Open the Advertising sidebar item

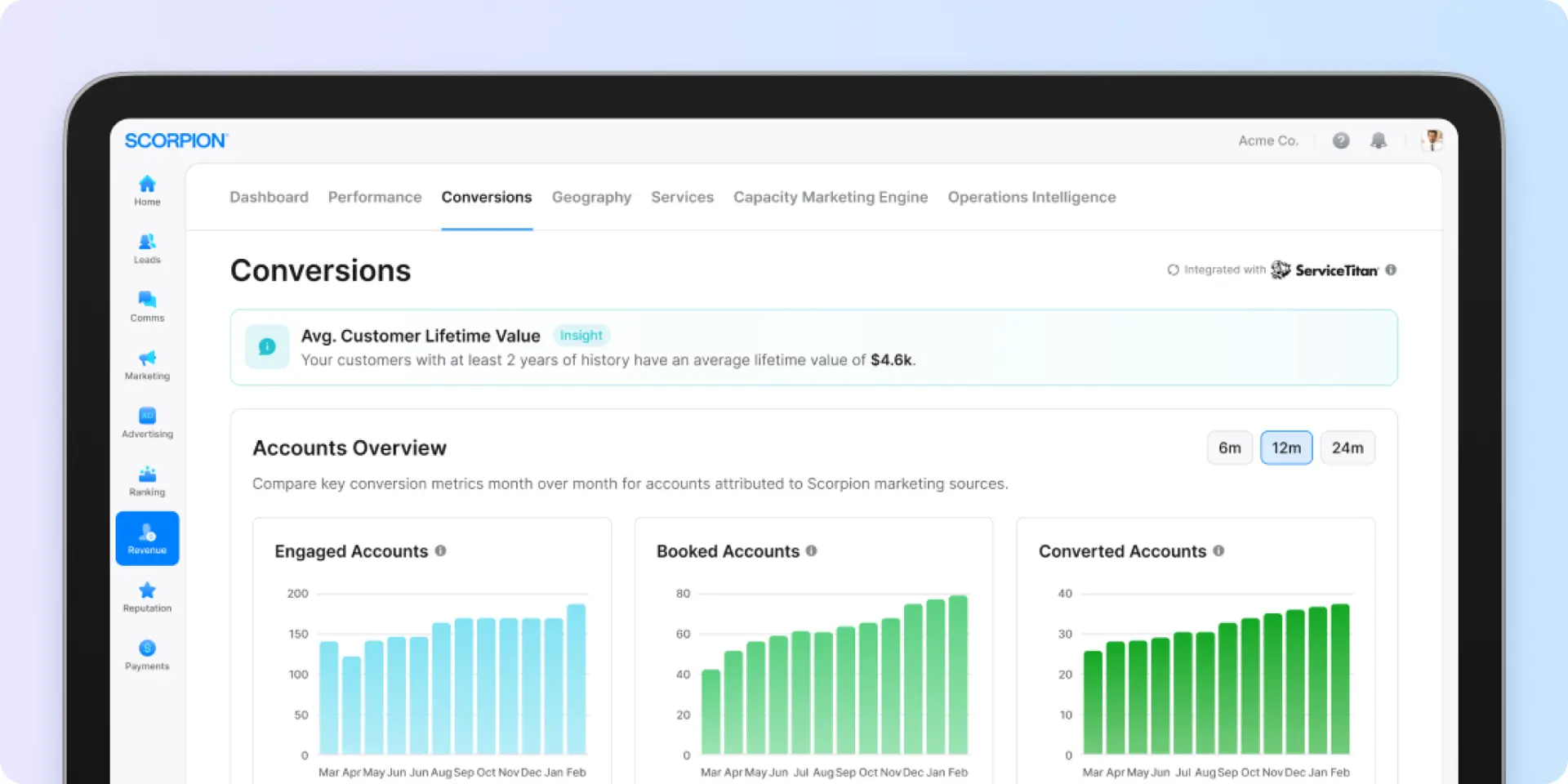(147, 422)
